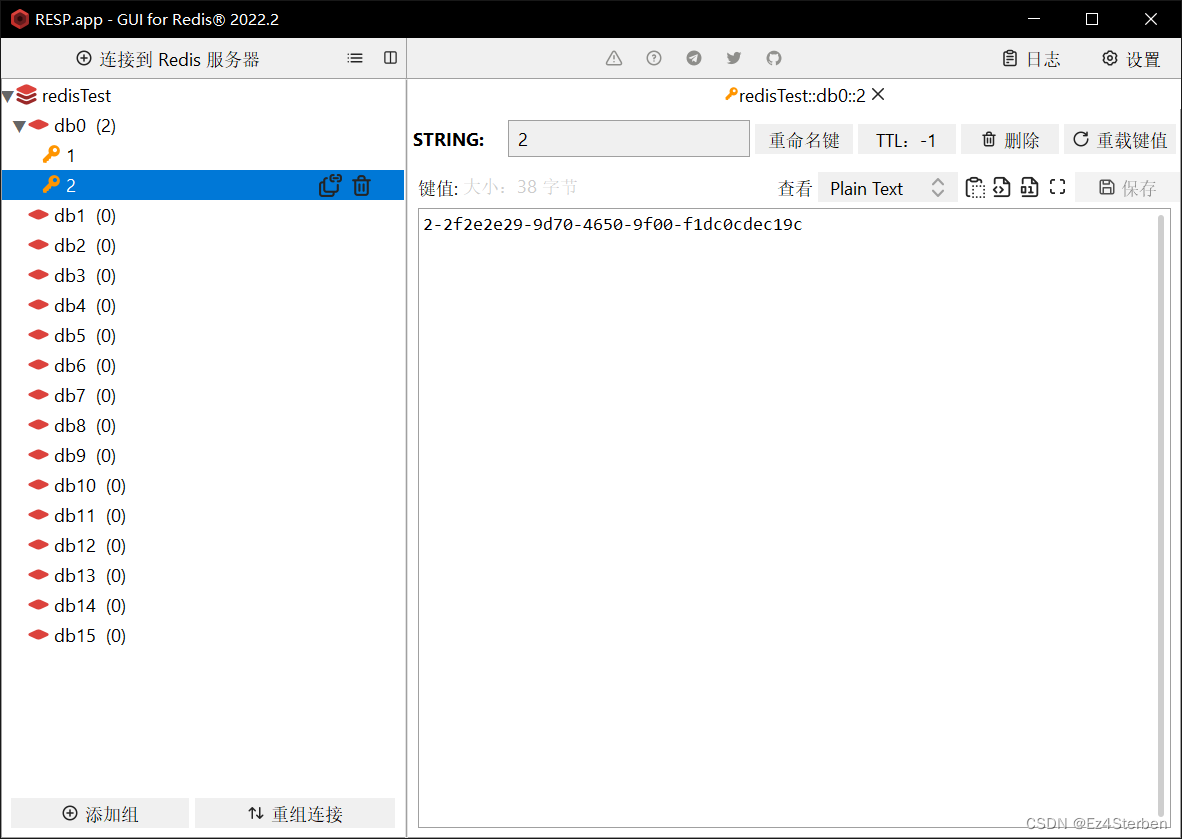This screenshot has width=1182, height=839.
Task: Open database db14
Action: pyautogui.click(x=203, y=605)
